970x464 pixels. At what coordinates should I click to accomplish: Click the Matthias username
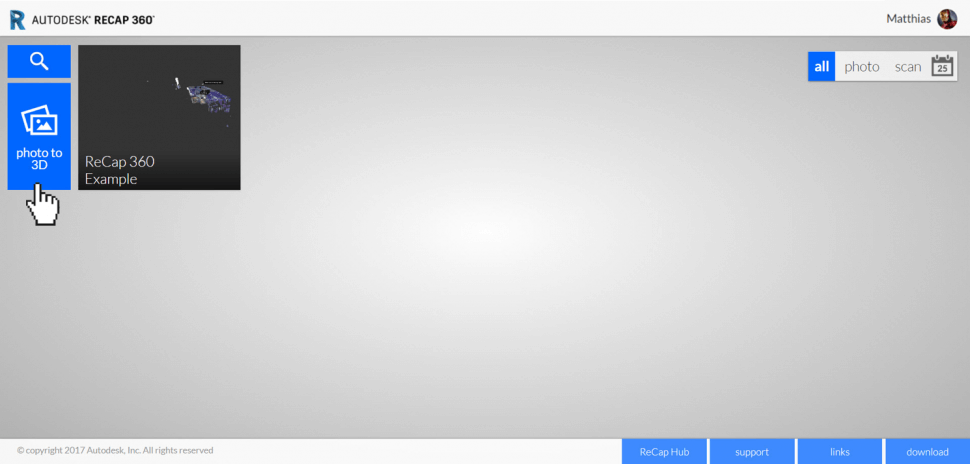click(908, 19)
